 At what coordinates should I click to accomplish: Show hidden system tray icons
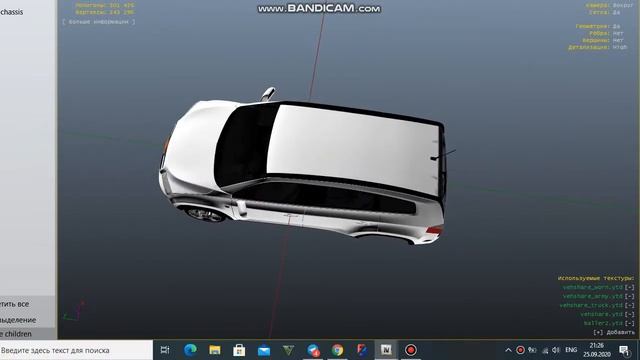point(508,350)
